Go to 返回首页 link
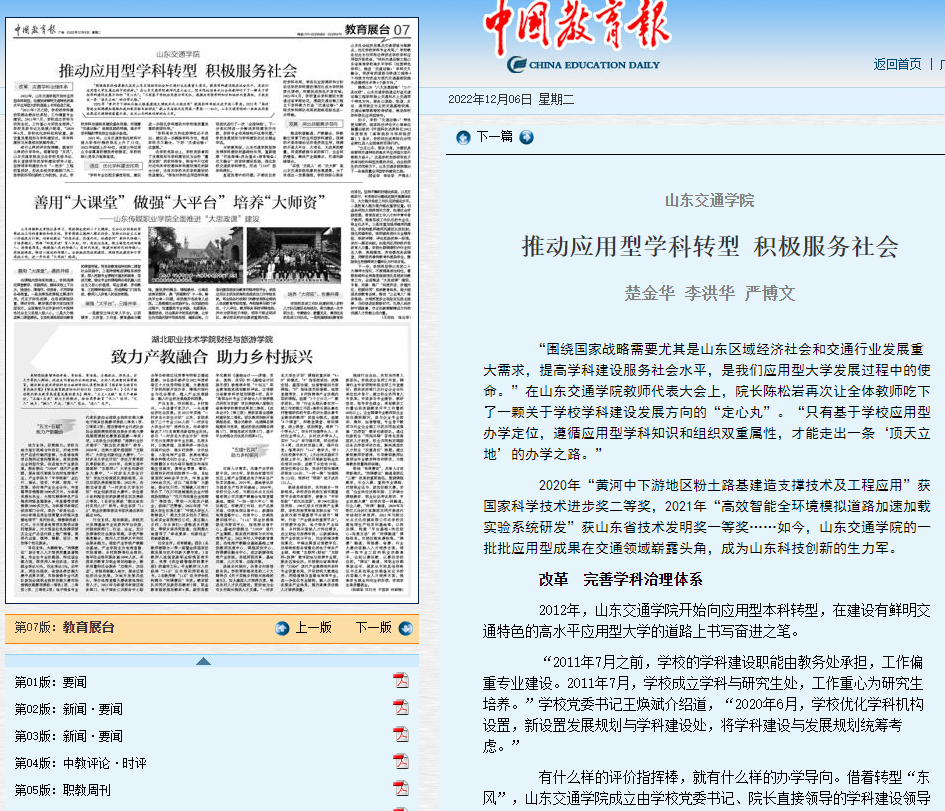This screenshot has width=945, height=811. click(897, 64)
